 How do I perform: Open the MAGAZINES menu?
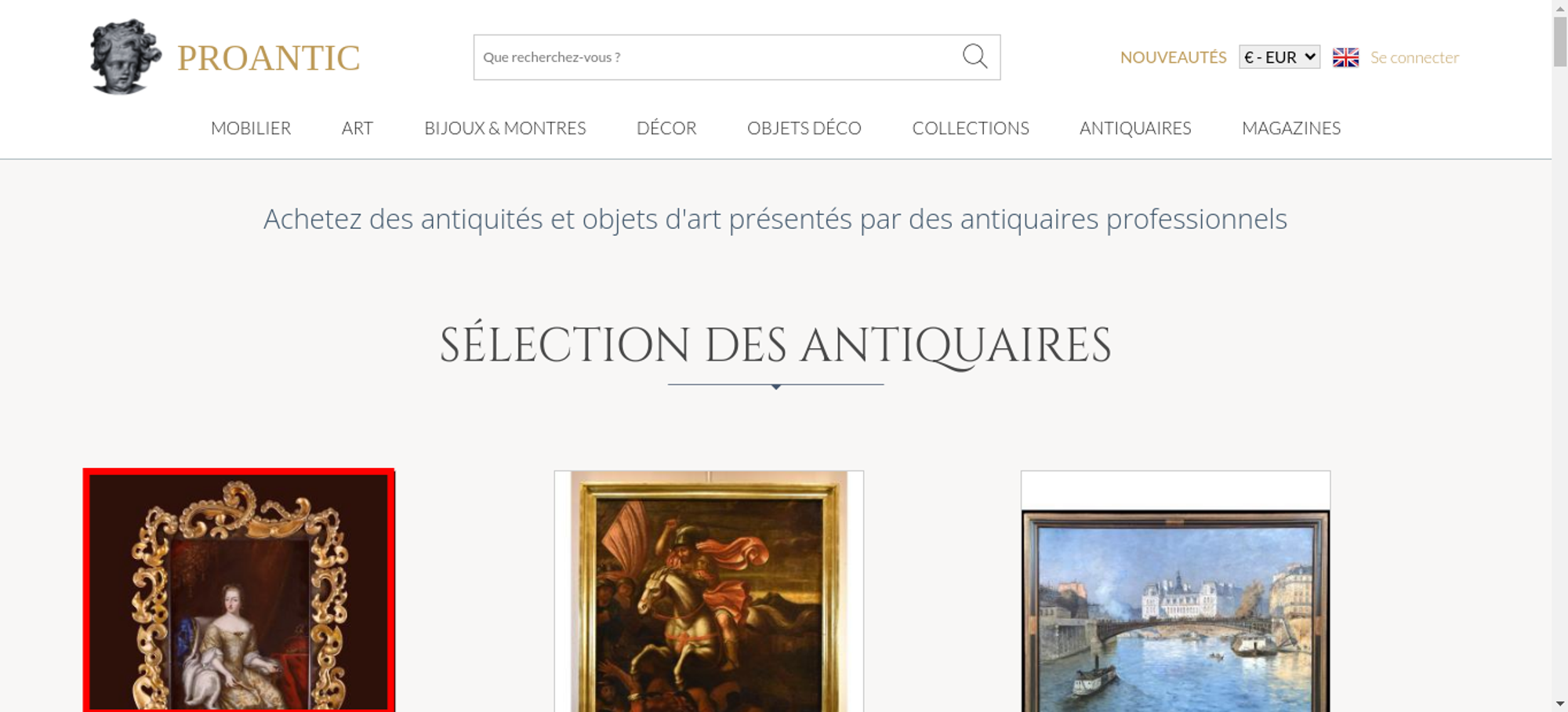(x=1291, y=128)
